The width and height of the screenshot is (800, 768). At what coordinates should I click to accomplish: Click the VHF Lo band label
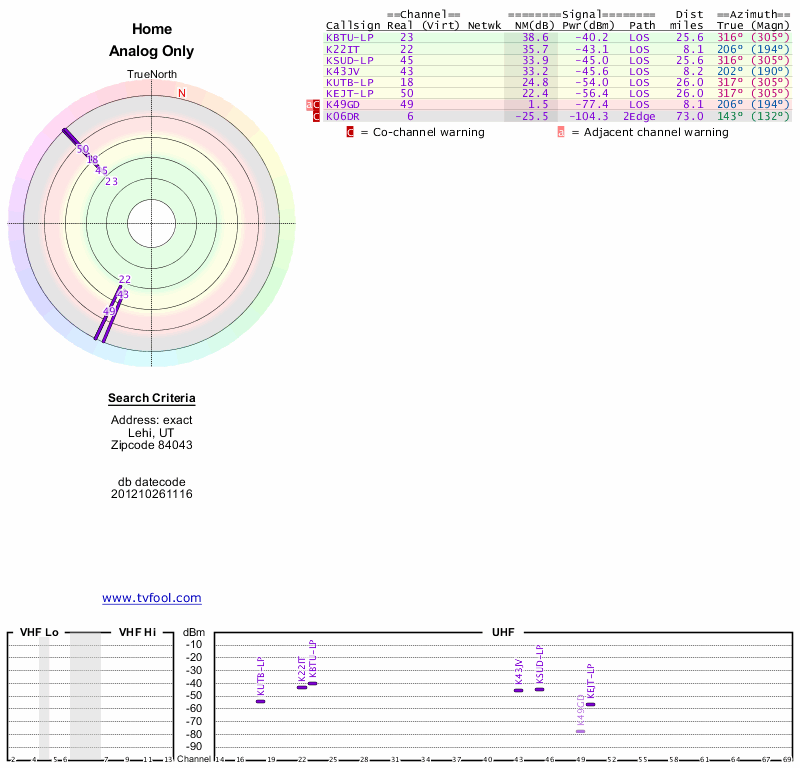pos(39,632)
